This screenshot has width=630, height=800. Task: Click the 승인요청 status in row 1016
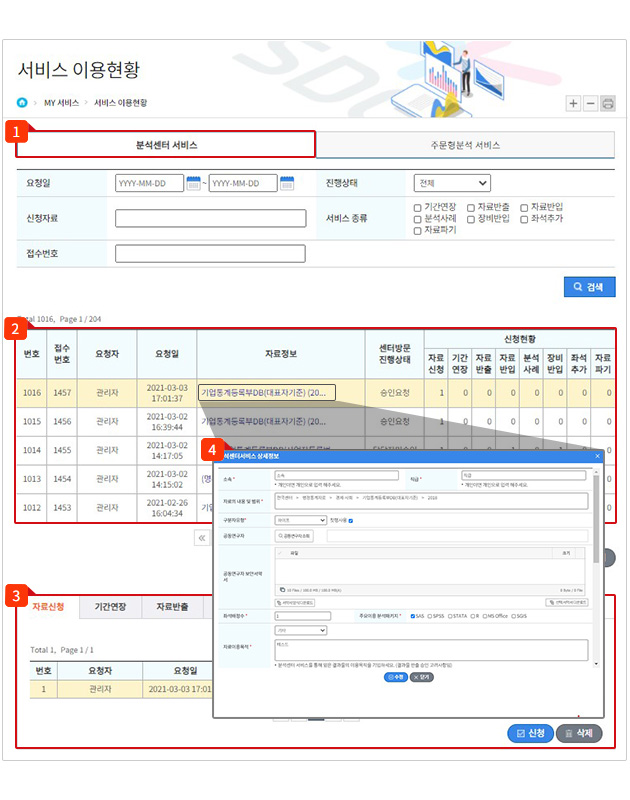tap(395, 393)
